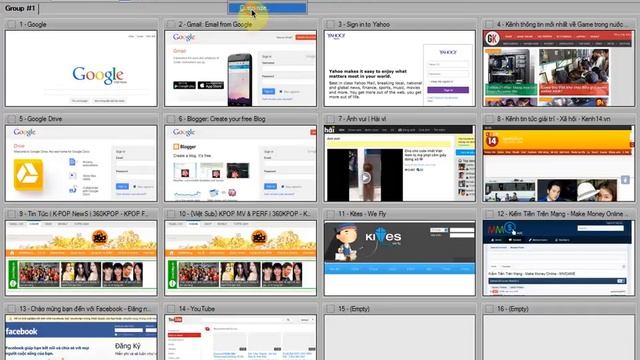The width and height of the screenshot is (640, 360).
Task: Open the Hài vl video site thumbnail
Action: pos(400,163)
